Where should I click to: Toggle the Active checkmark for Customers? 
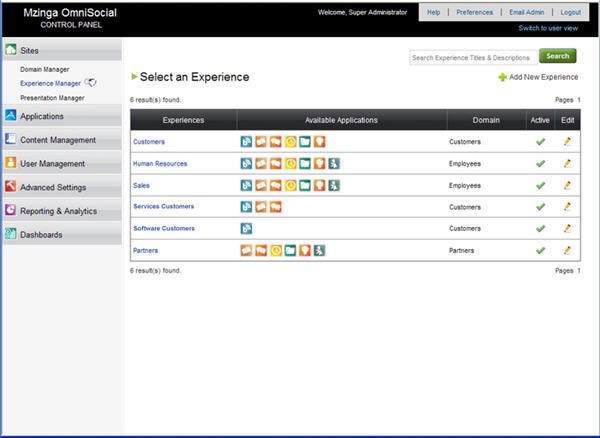(540, 142)
